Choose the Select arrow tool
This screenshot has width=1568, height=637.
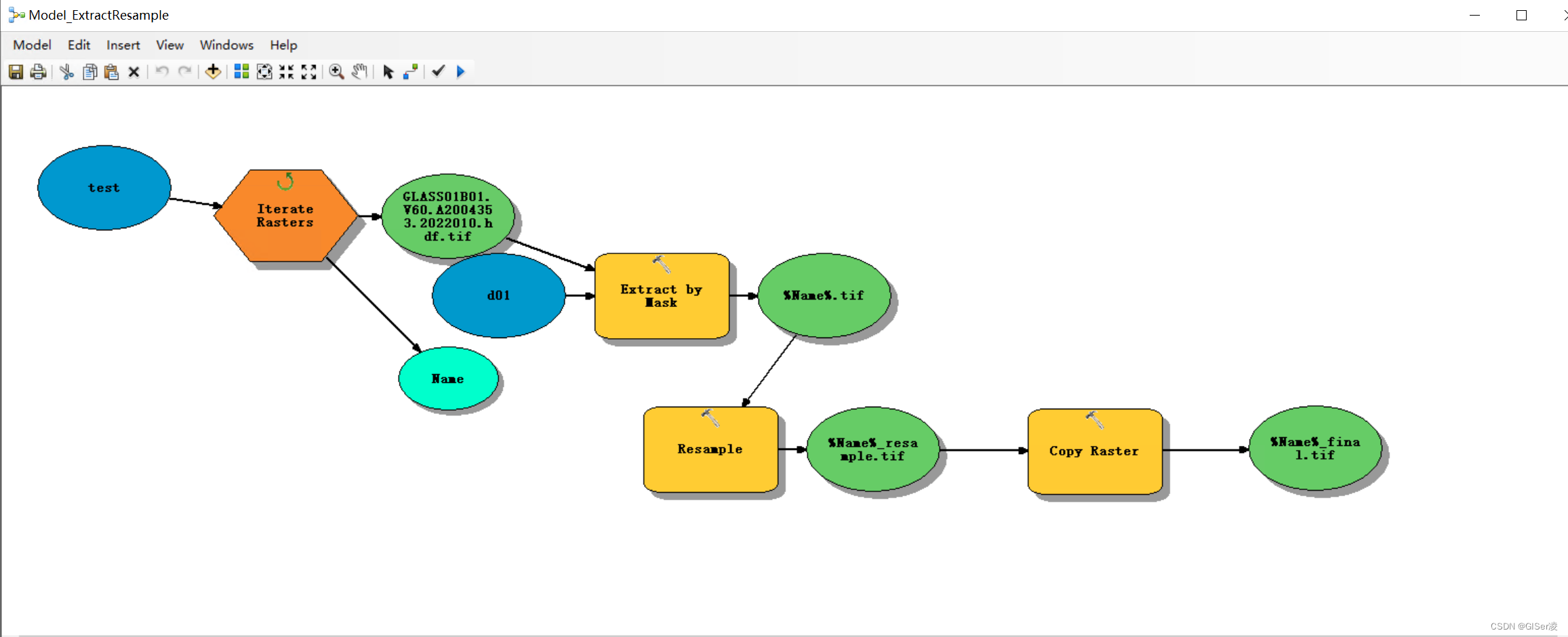(388, 72)
